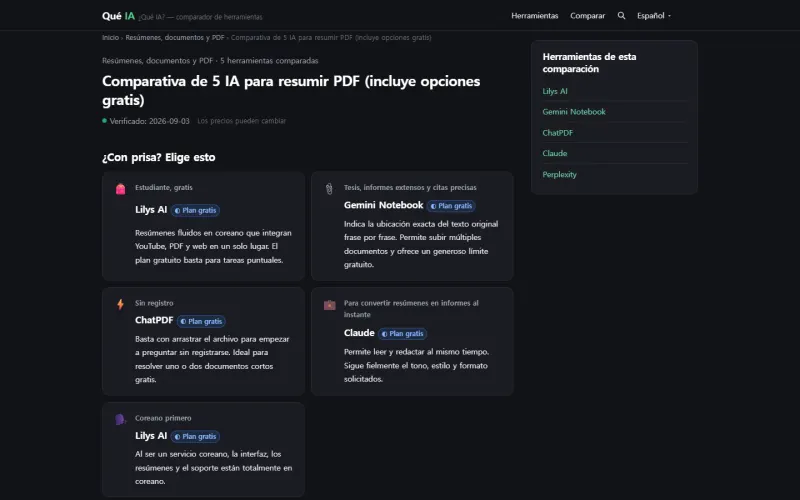The image size is (800, 500).
Task: Jump to Lilys AI in sidebar list
Action: click(555, 91)
